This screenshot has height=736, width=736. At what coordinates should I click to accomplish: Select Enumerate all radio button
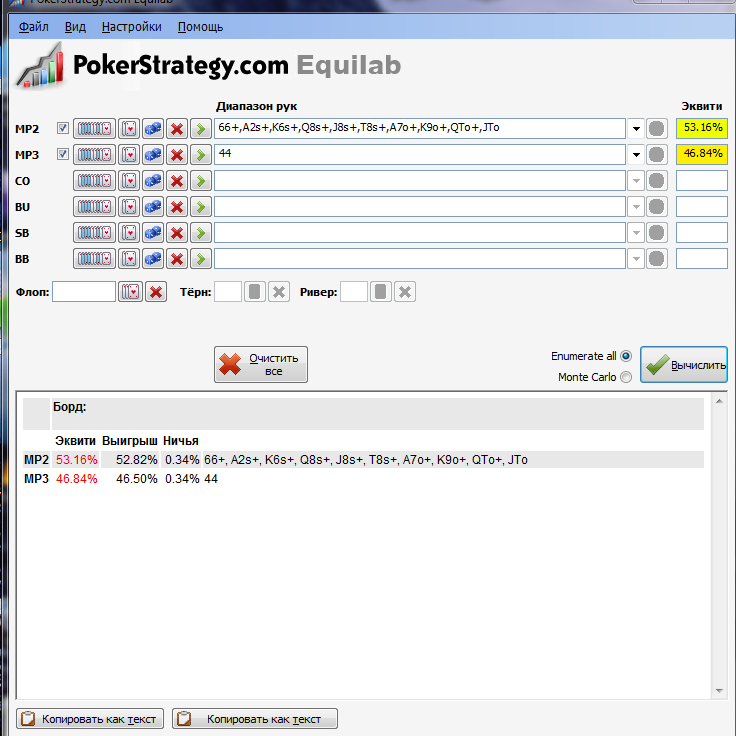(x=626, y=356)
